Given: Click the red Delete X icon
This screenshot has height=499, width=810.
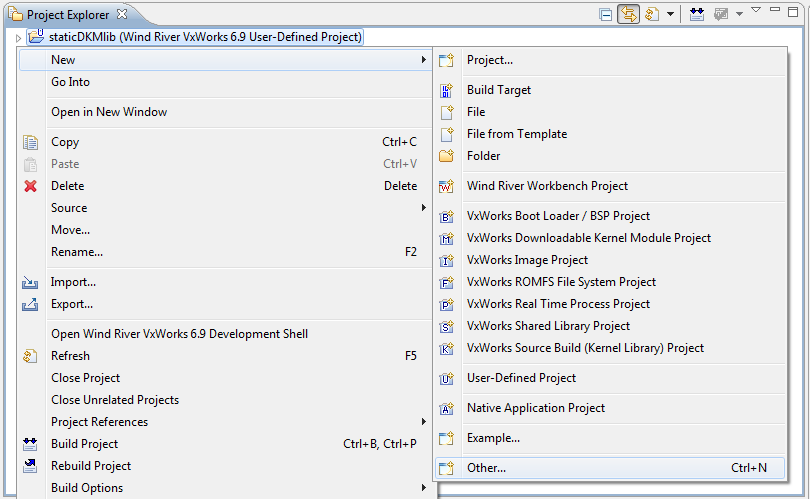Looking at the screenshot, I should tap(30, 186).
